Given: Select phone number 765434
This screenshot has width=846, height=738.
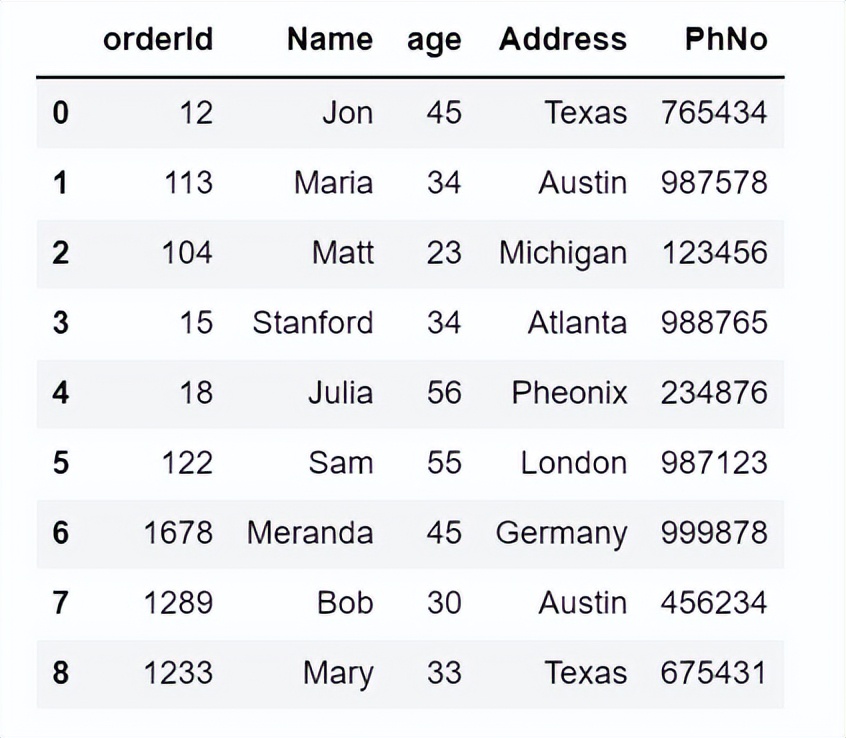Looking at the screenshot, I should click(714, 113).
